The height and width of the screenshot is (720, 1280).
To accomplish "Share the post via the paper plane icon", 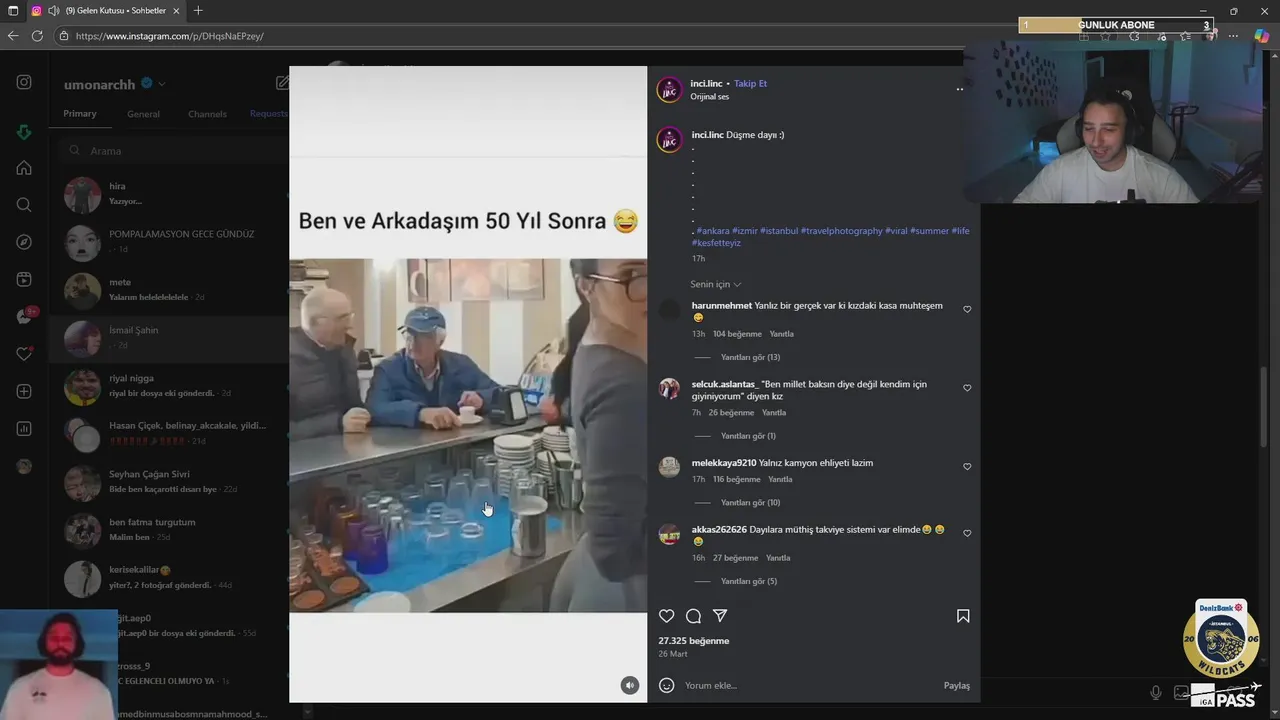I will pyautogui.click(x=720, y=616).
